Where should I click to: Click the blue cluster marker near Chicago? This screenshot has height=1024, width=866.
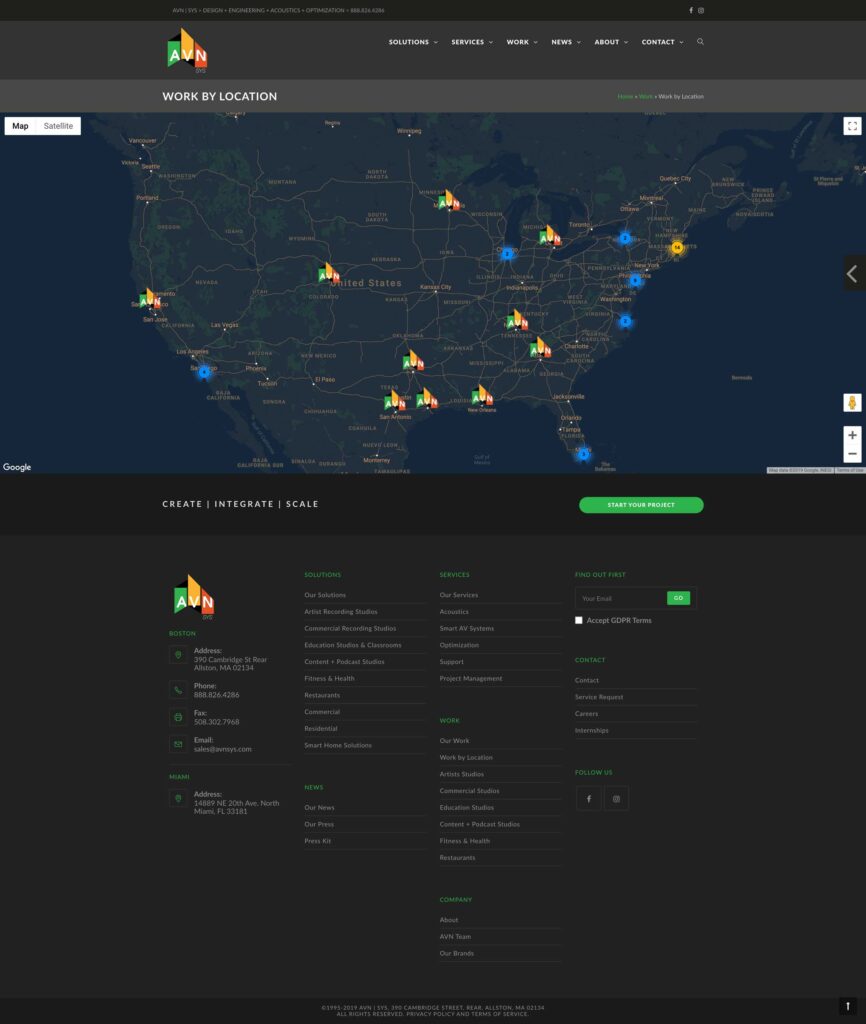[507, 253]
